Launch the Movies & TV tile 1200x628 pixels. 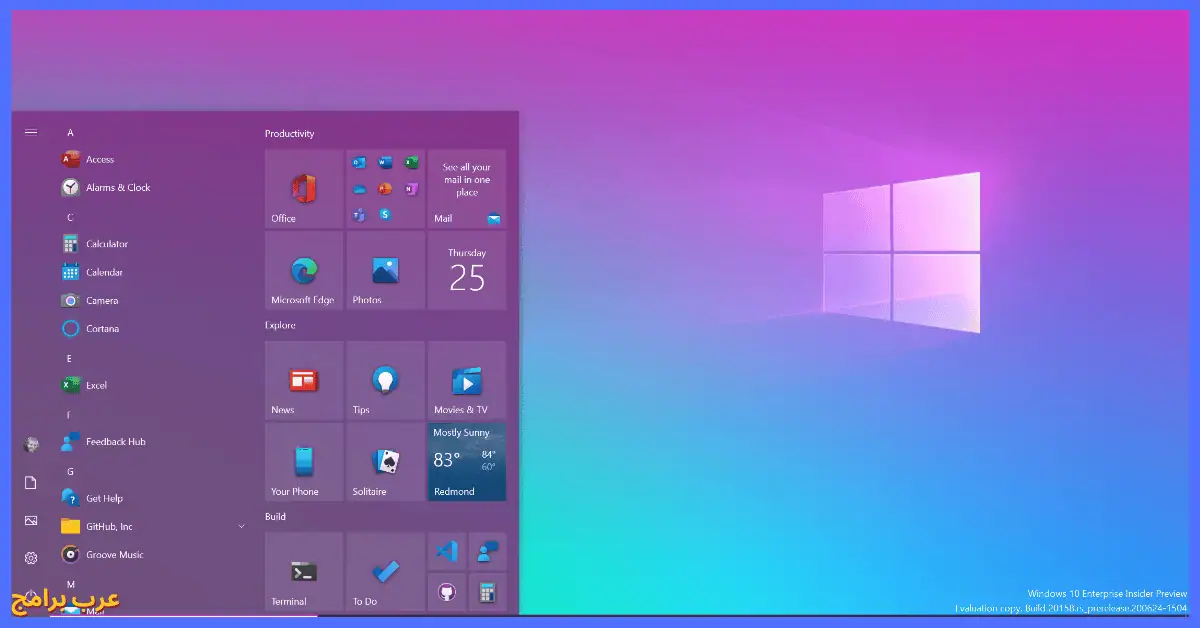click(467, 380)
